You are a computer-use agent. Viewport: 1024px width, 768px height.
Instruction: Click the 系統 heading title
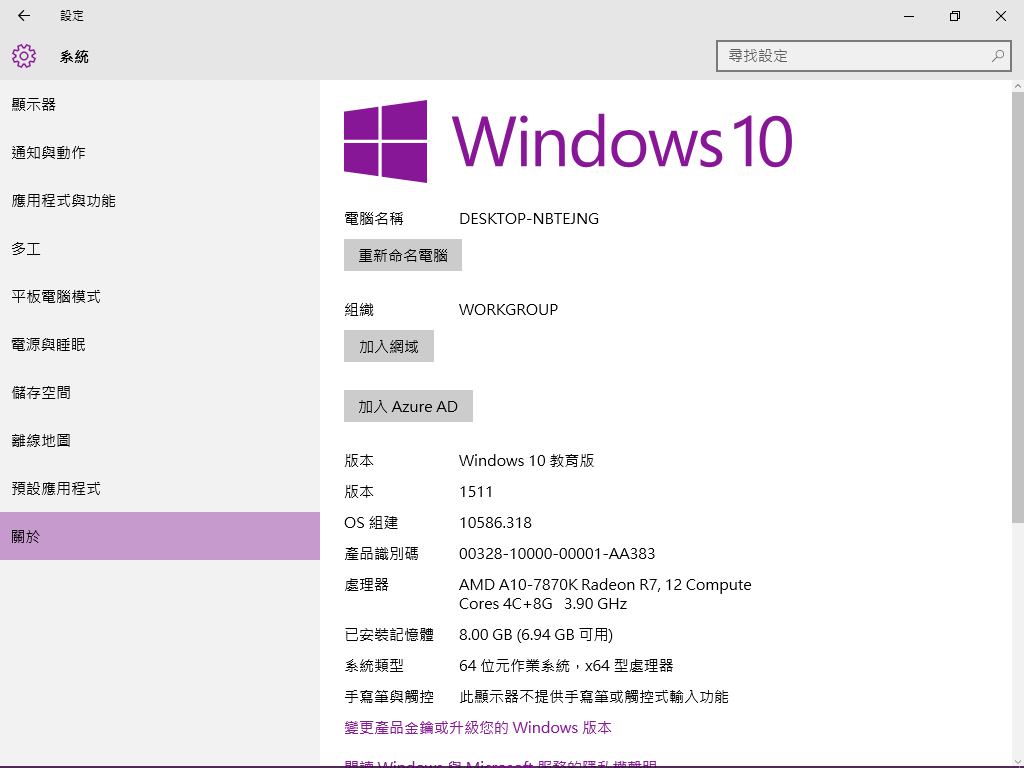click(x=74, y=57)
